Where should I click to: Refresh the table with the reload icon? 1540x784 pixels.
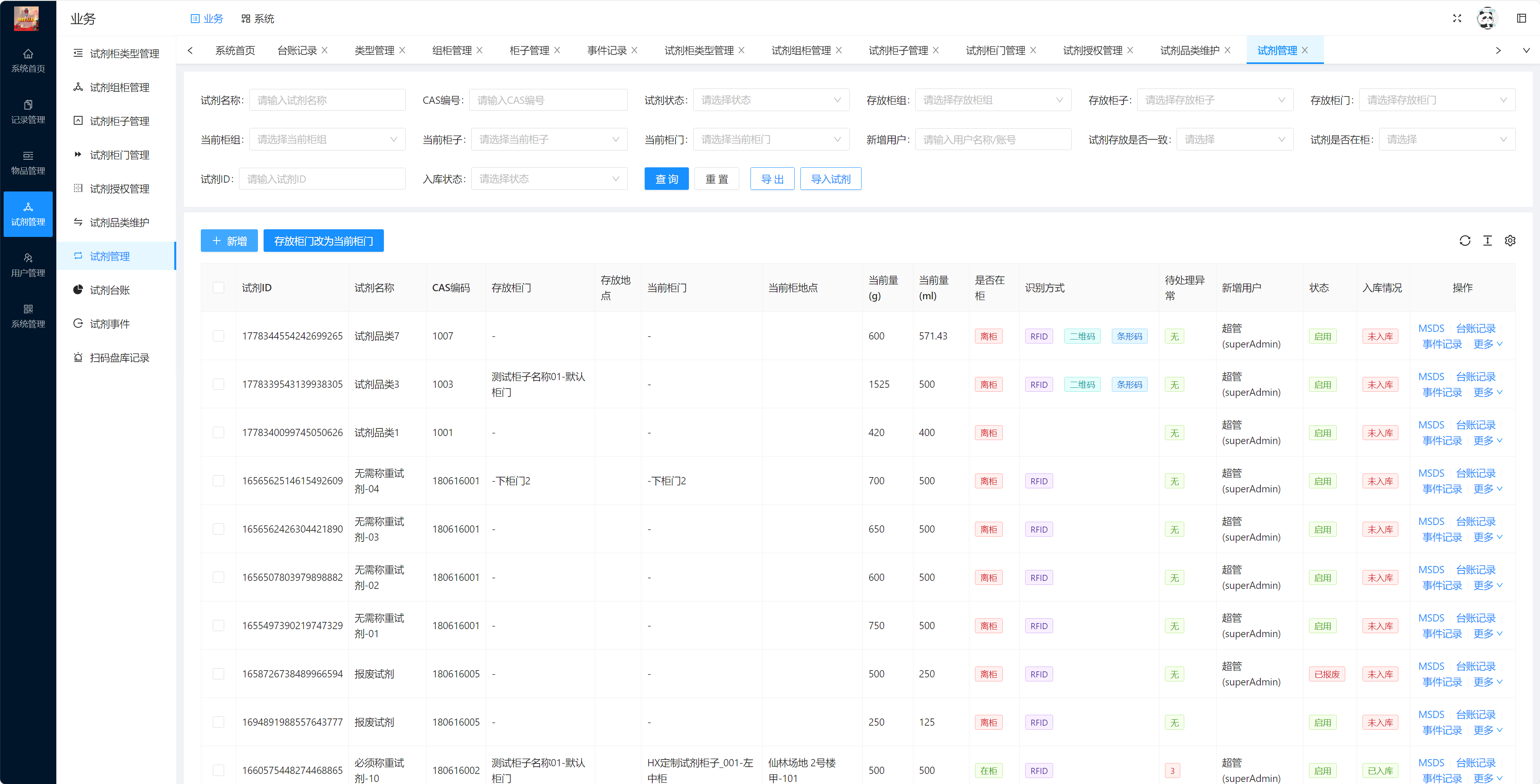point(1465,241)
